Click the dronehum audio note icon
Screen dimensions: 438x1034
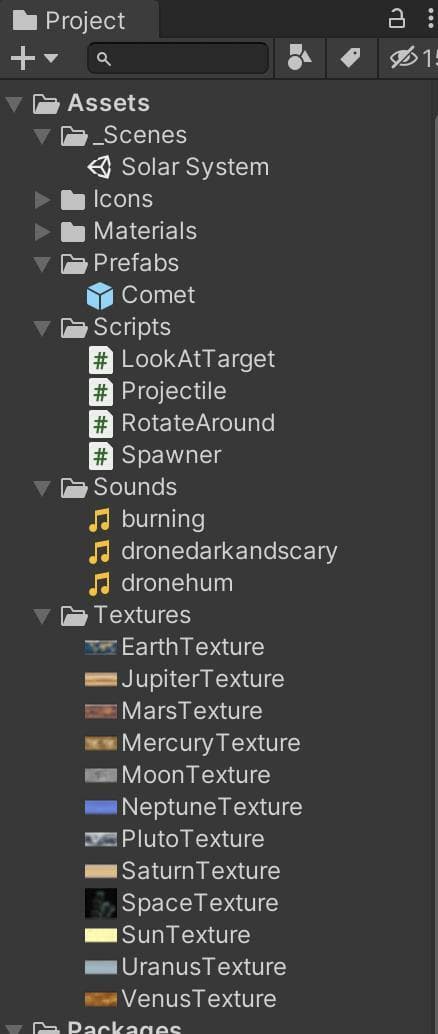99,584
